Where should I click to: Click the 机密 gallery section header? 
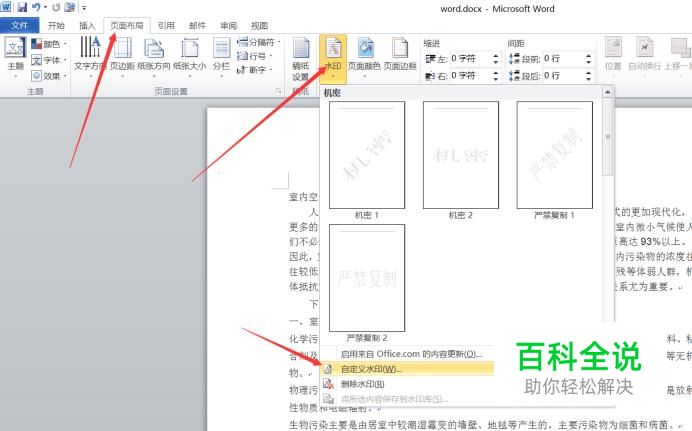point(332,93)
